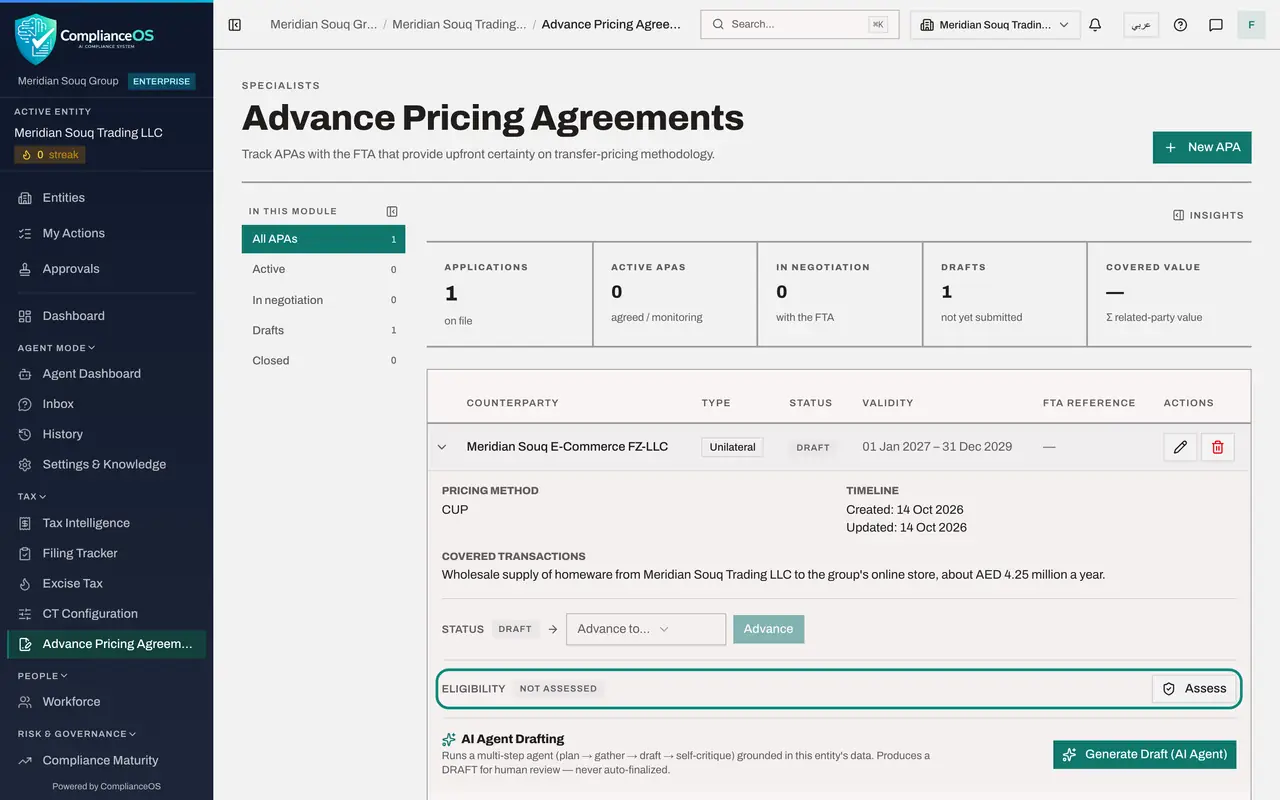Open the Dashboard
Viewport: 1280px width, 800px height.
tap(106, 316)
